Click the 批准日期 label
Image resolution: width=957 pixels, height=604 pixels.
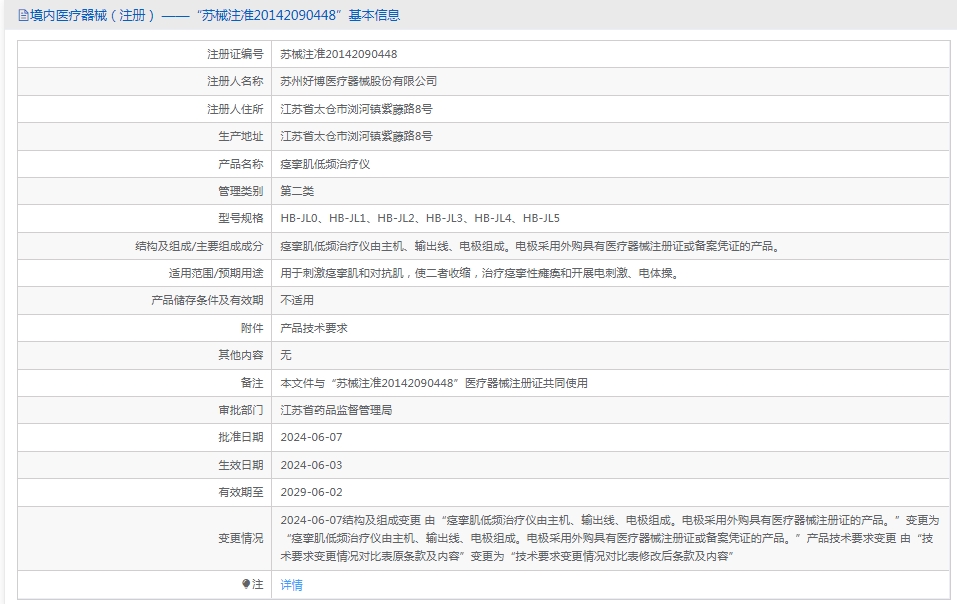[x=240, y=437]
